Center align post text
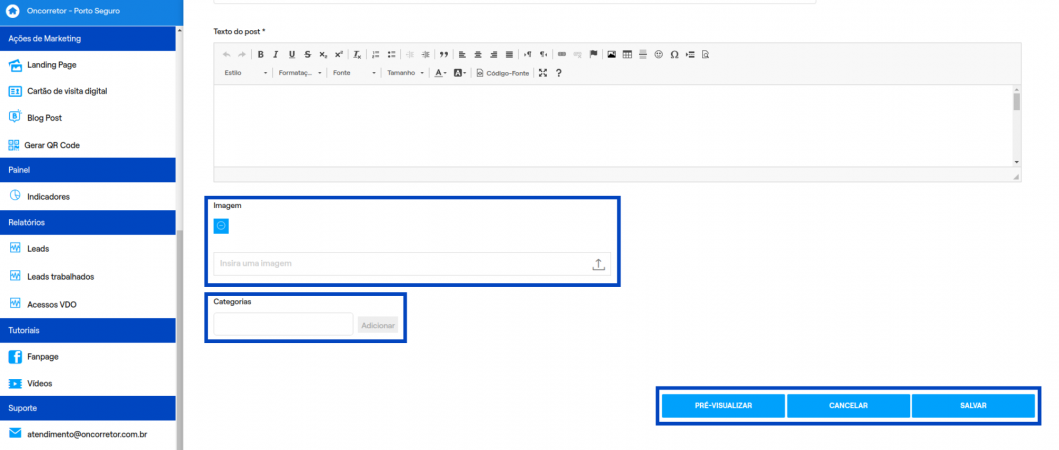This screenshot has height=450, width=1059. 477,55
